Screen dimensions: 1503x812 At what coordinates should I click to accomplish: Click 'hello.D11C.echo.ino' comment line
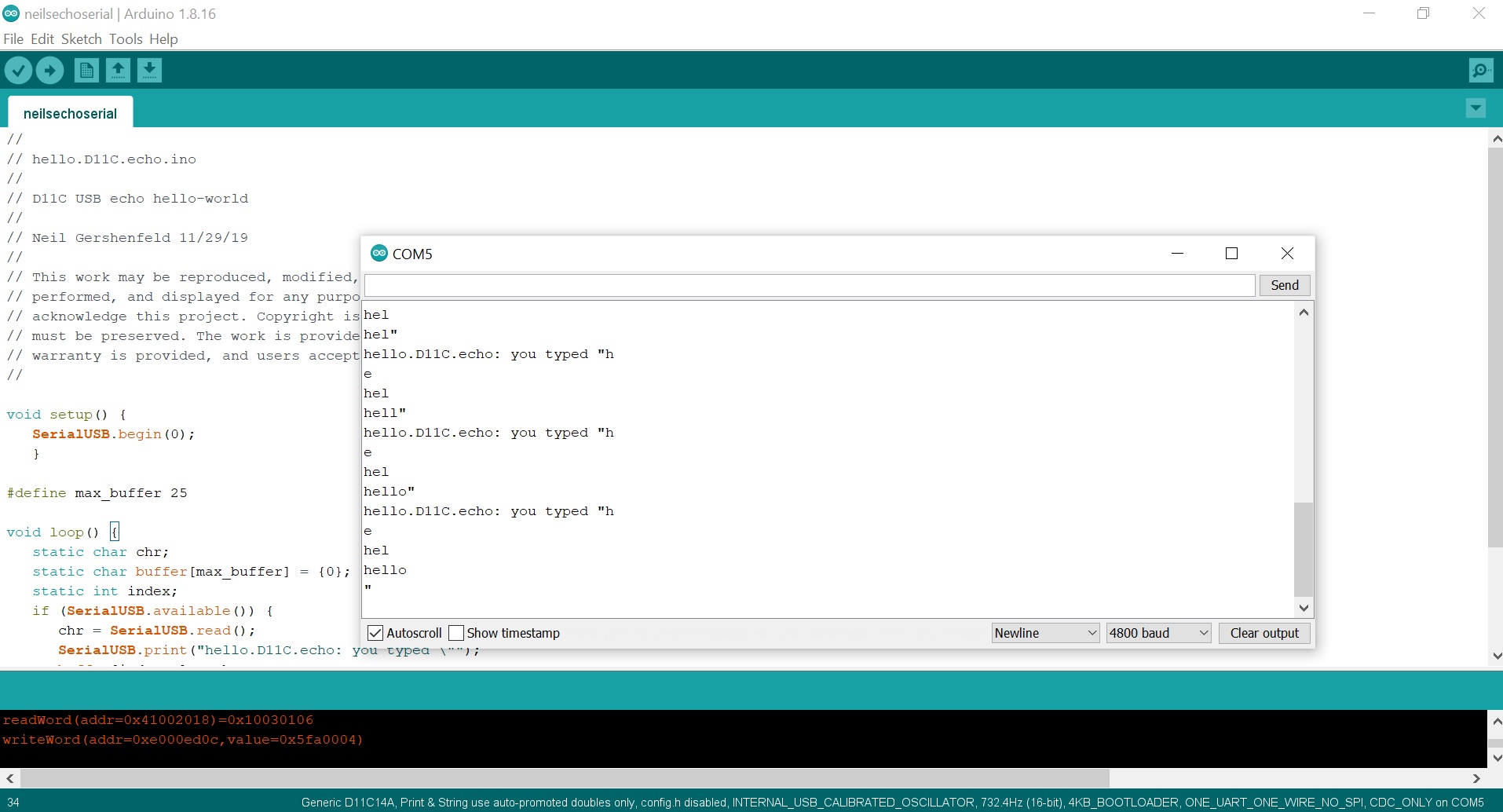(101, 159)
